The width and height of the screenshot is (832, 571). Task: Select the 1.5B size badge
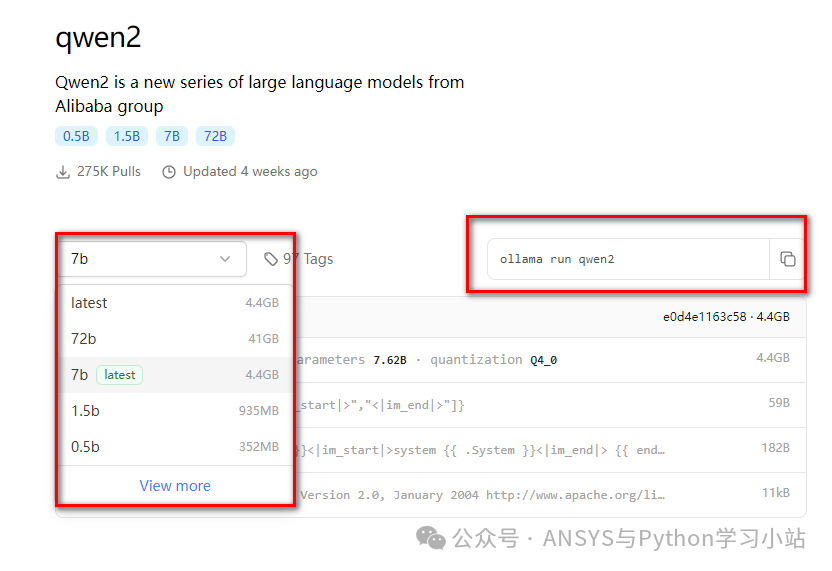point(127,136)
